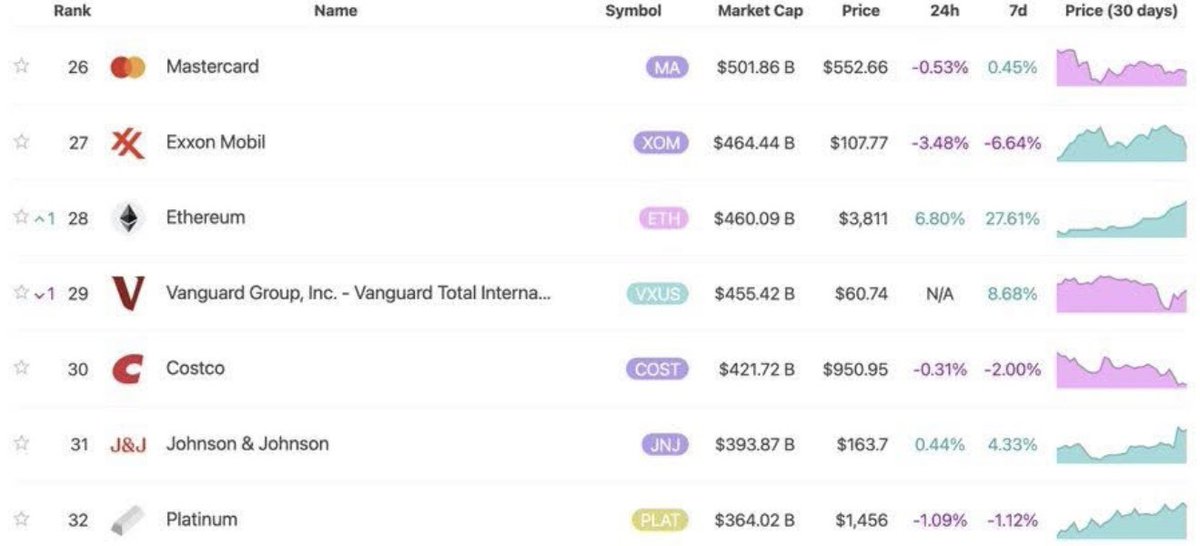Image resolution: width=1200 pixels, height=546 pixels.
Task: Click Vanguard market cap $455.42 B
Action: coord(755,294)
